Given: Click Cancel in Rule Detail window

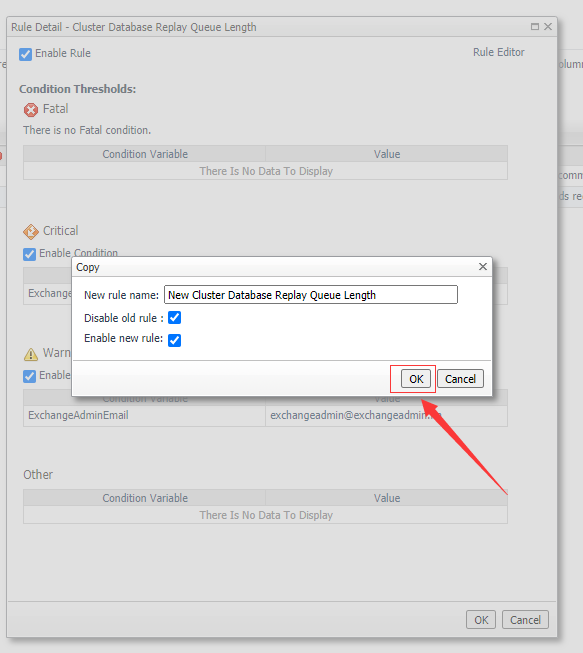Looking at the screenshot, I should (x=525, y=620).
